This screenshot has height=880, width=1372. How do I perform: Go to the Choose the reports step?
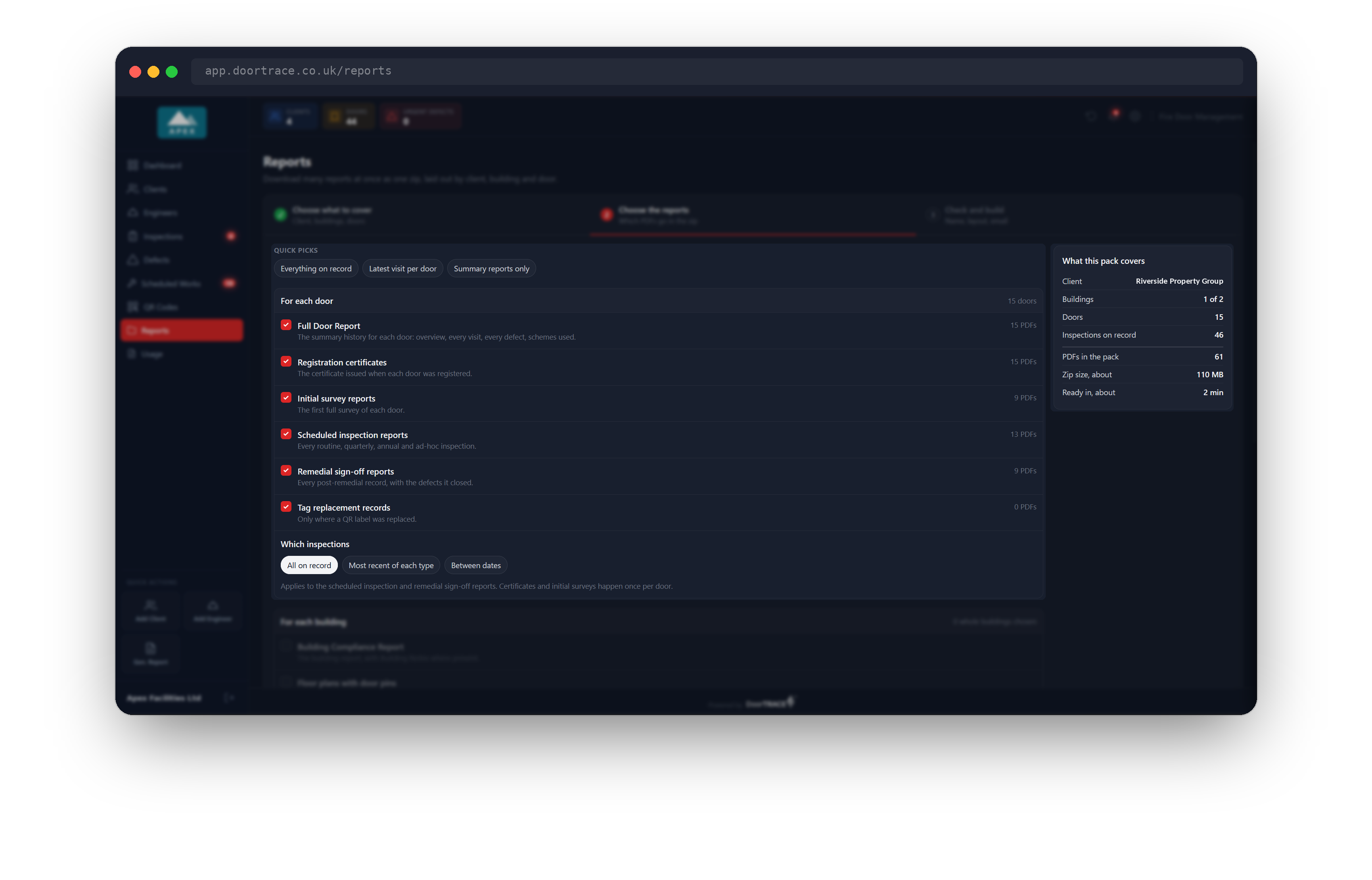[753, 215]
